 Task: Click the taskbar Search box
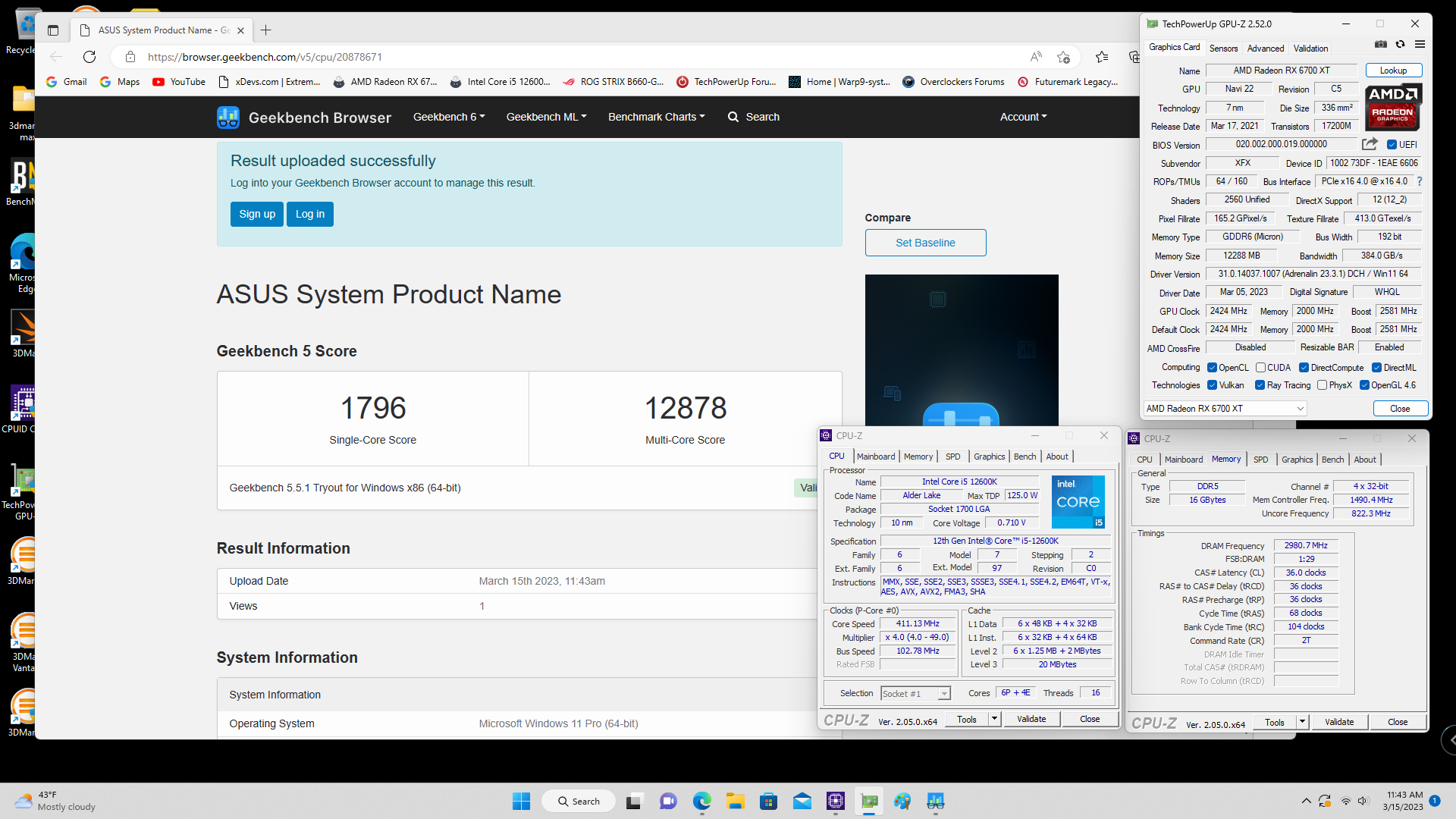click(578, 802)
